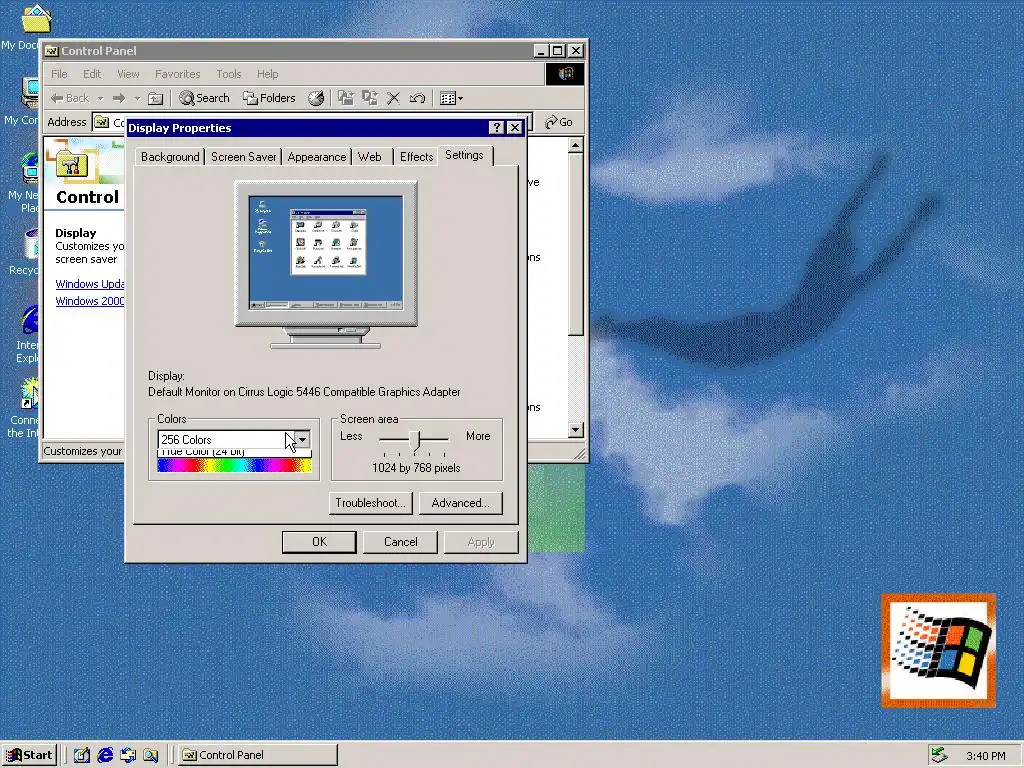Click the Control Panel taskbar button
The height and width of the screenshot is (768, 1024).
click(x=257, y=755)
